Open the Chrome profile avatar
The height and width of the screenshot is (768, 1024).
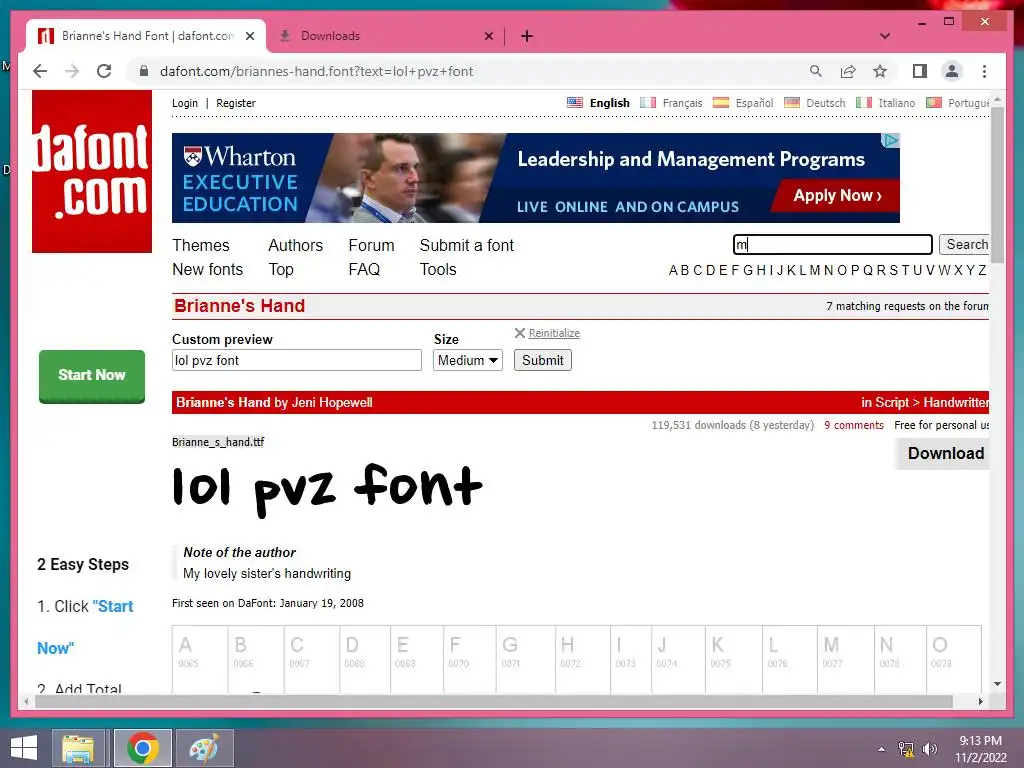952,71
